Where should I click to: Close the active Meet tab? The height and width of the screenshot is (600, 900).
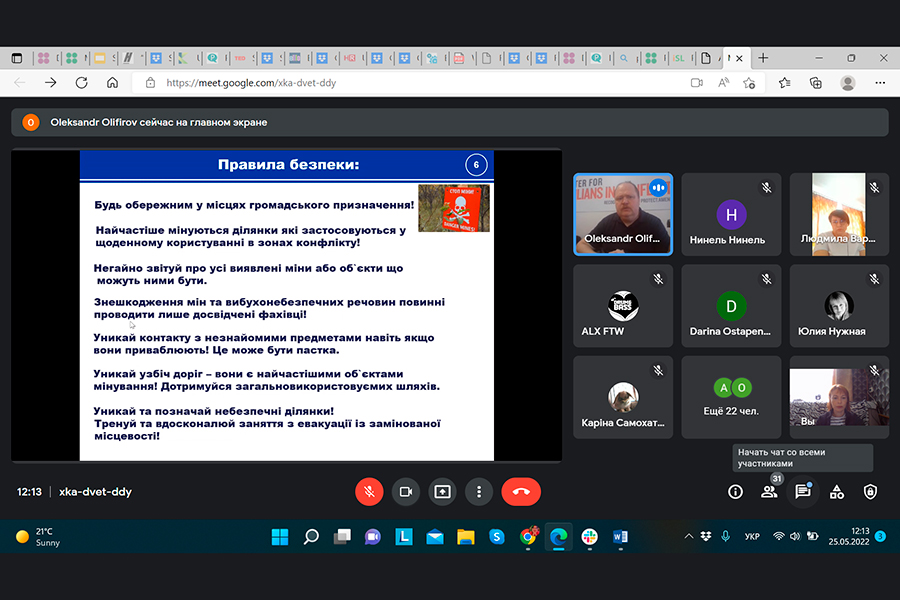(x=739, y=58)
